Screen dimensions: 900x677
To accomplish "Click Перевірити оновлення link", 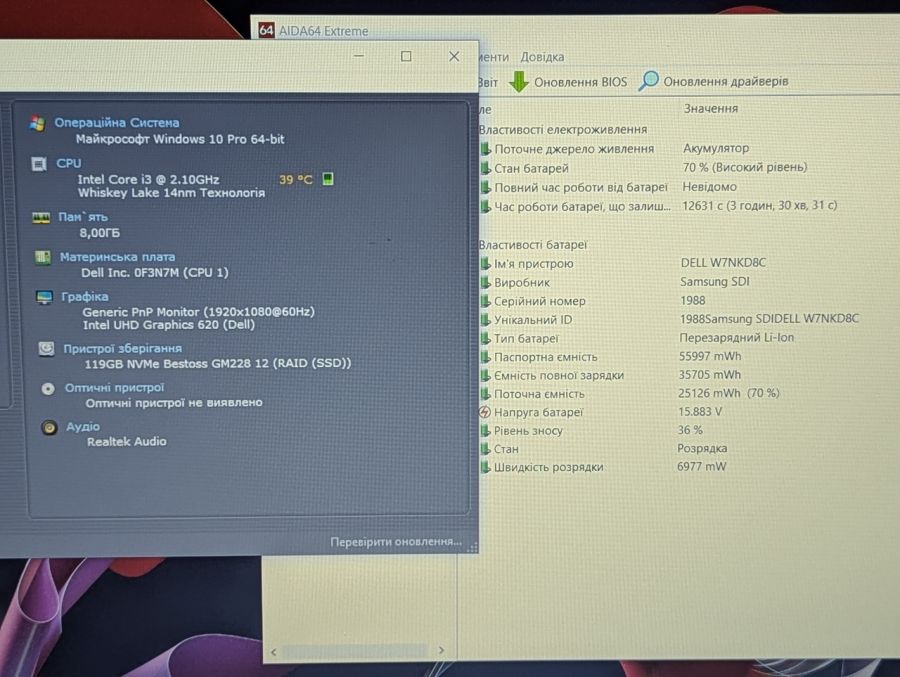I will pos(395,541).
